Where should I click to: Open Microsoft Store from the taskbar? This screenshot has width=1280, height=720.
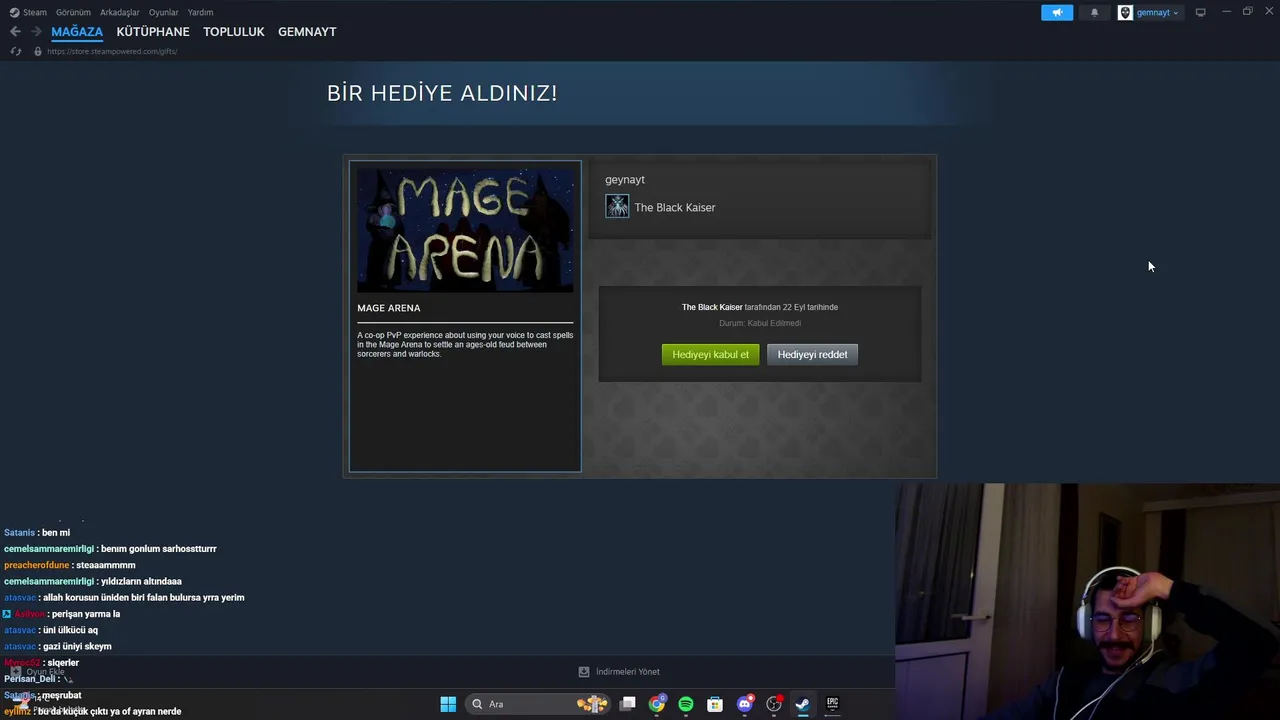pos(715,704)
